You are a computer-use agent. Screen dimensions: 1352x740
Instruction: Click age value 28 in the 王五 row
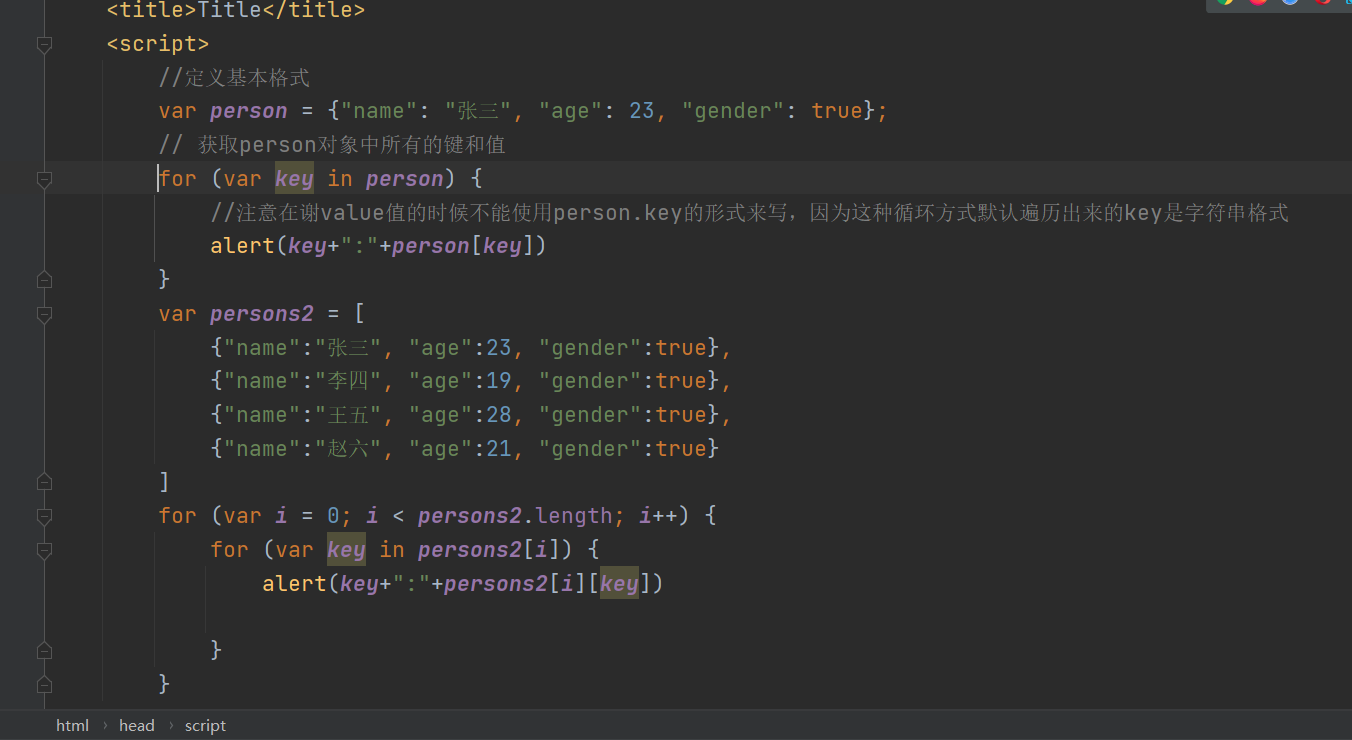pyautogui.click(x=498, y=415)
